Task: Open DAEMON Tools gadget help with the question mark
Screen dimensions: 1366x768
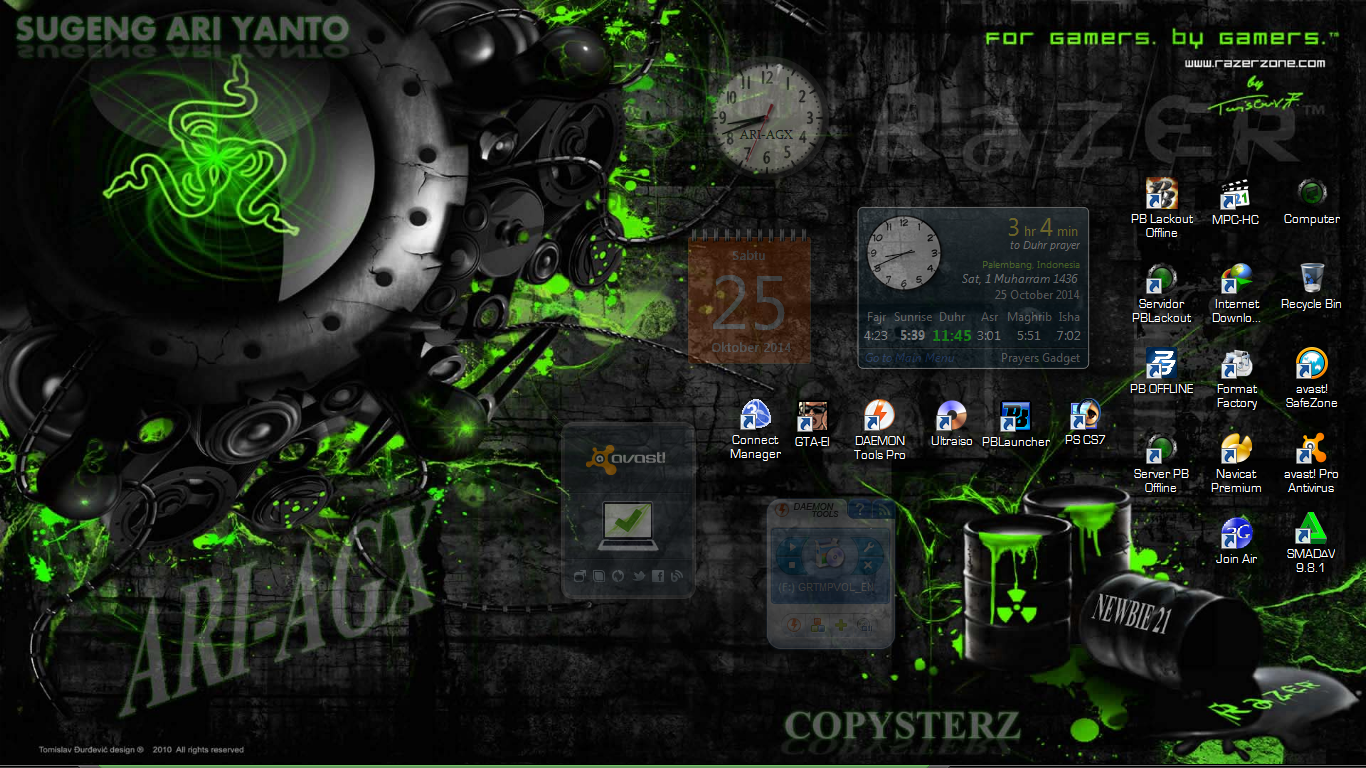Action: (860, 509)
